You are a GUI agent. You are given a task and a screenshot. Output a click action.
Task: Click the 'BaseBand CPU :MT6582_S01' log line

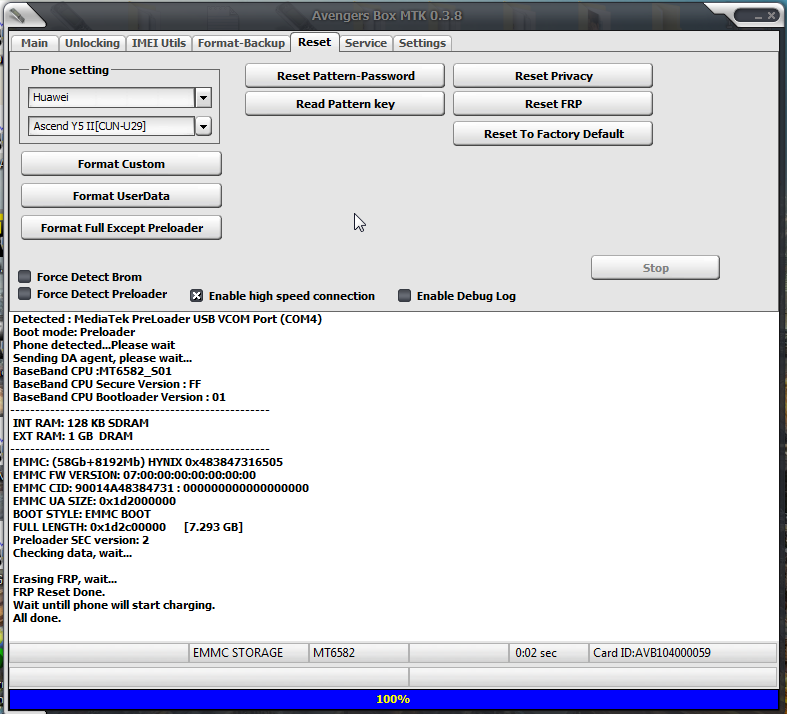pyautogui.click(x=92, y=371)
